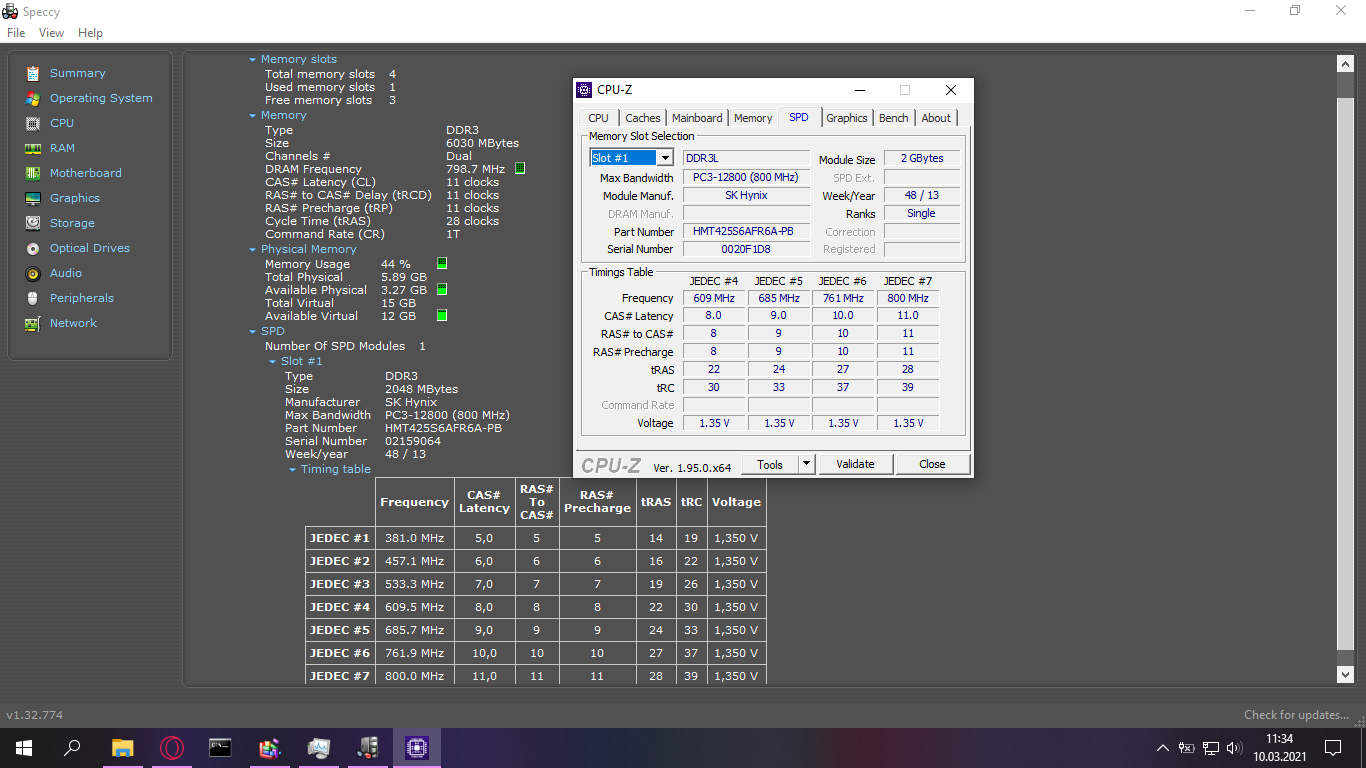Switch to WinRAR in taskbar
This screenshot has width=1366, height=768.
269,747
